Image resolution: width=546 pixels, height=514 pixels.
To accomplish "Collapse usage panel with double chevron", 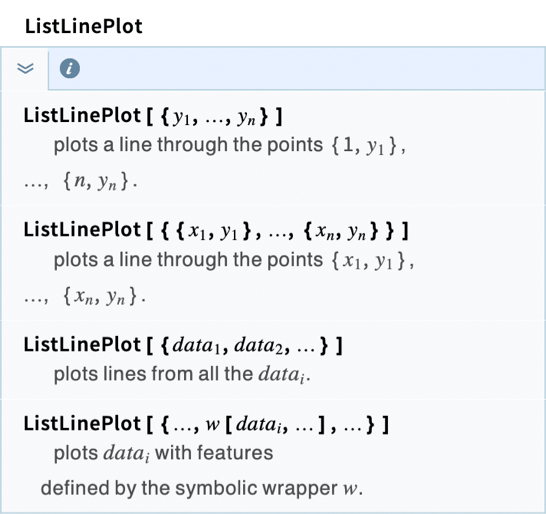I will 25,68.
